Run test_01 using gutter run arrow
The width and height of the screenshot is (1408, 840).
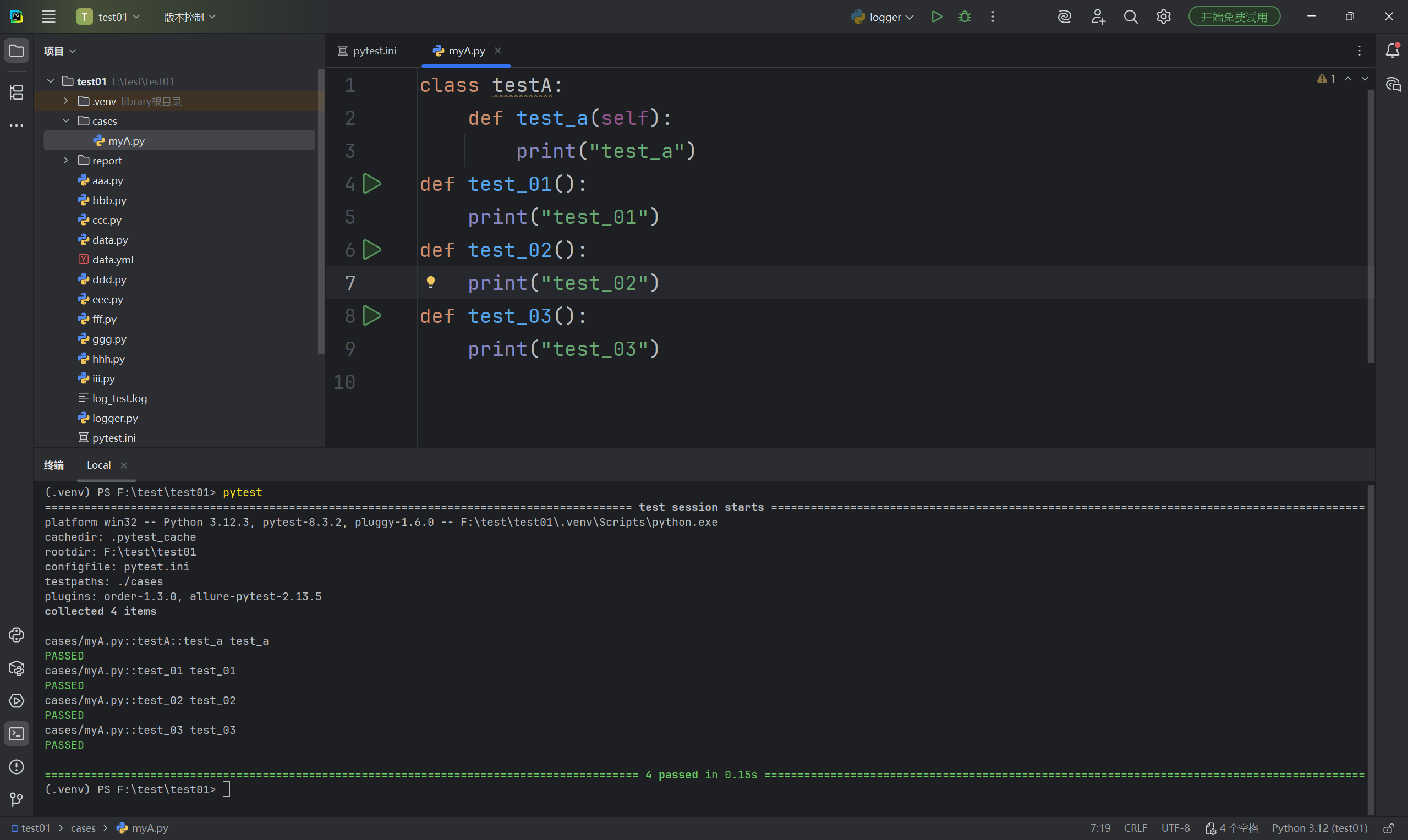coord(372,184)
